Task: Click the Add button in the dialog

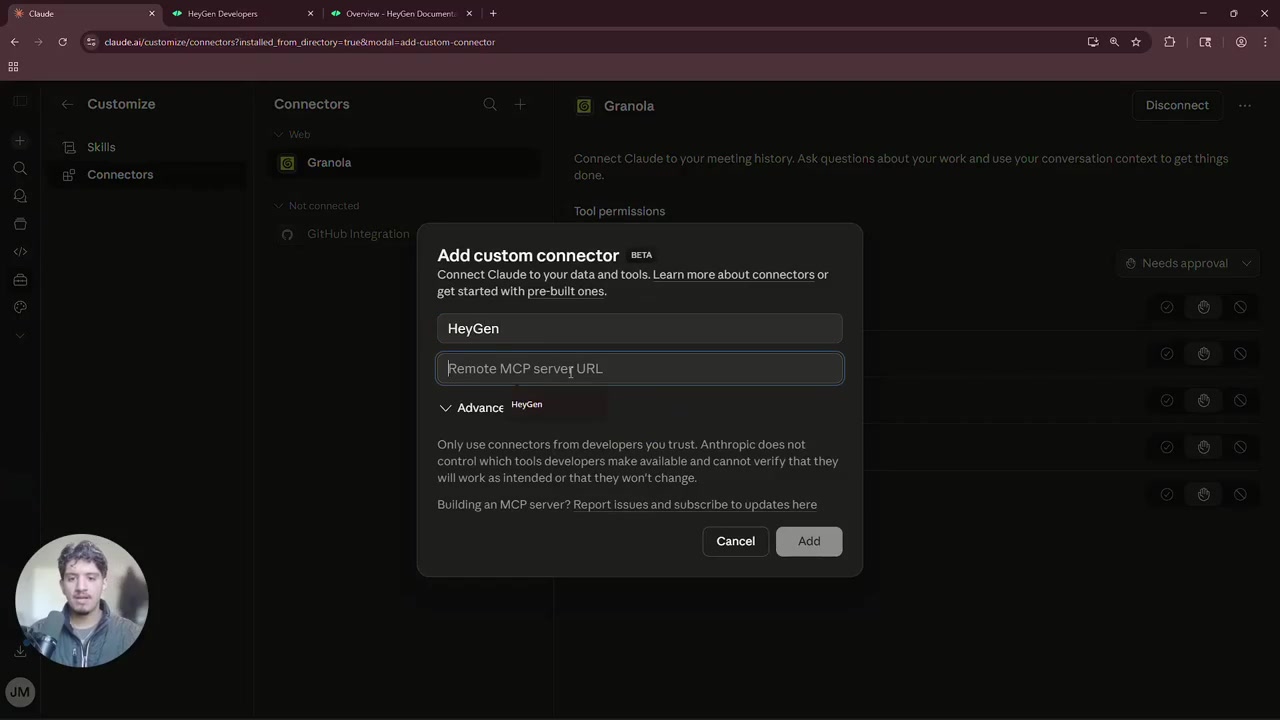Action: (x=809, y=541)
